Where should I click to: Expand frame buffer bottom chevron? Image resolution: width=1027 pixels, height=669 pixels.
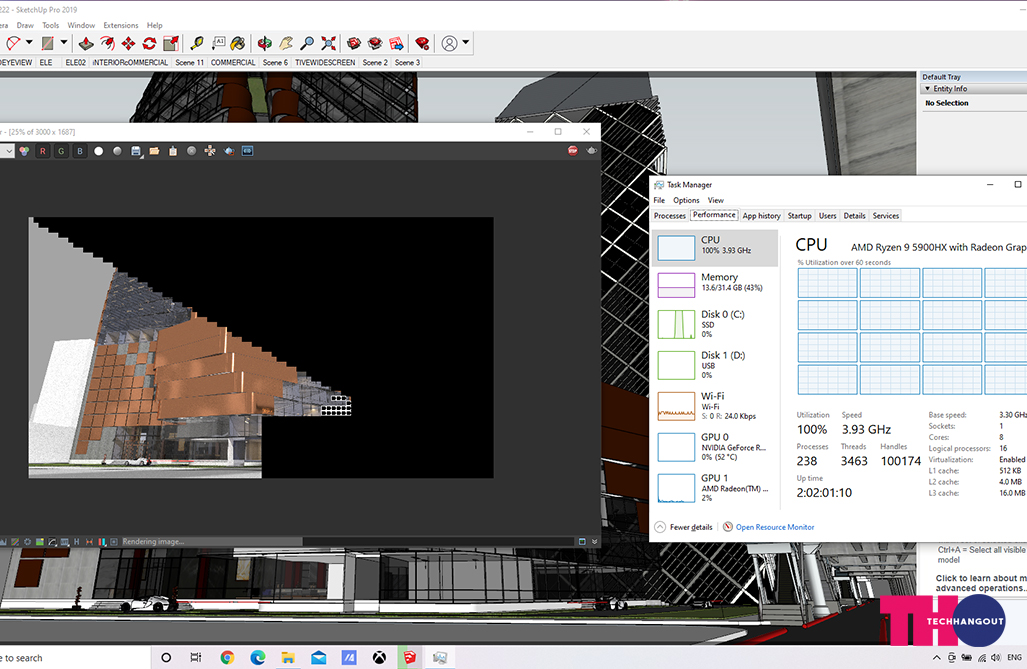click(x=595, y=542)
